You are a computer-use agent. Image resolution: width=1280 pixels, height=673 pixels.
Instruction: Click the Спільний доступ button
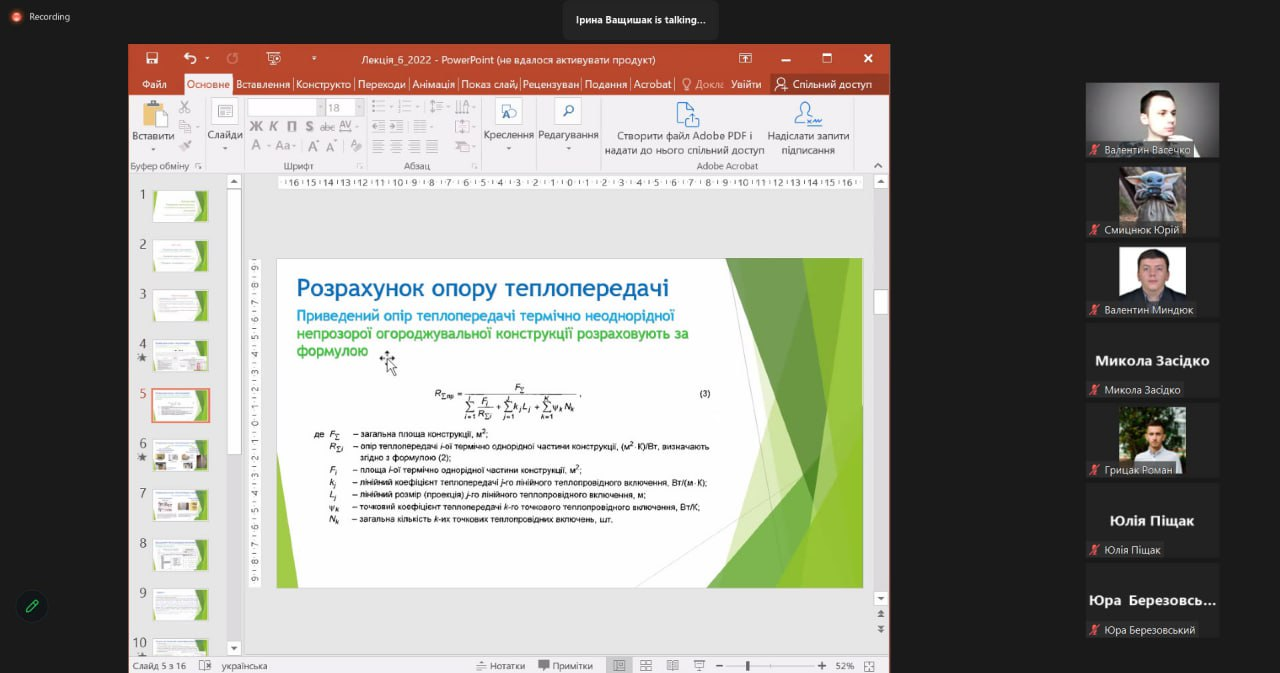(823, 85)
